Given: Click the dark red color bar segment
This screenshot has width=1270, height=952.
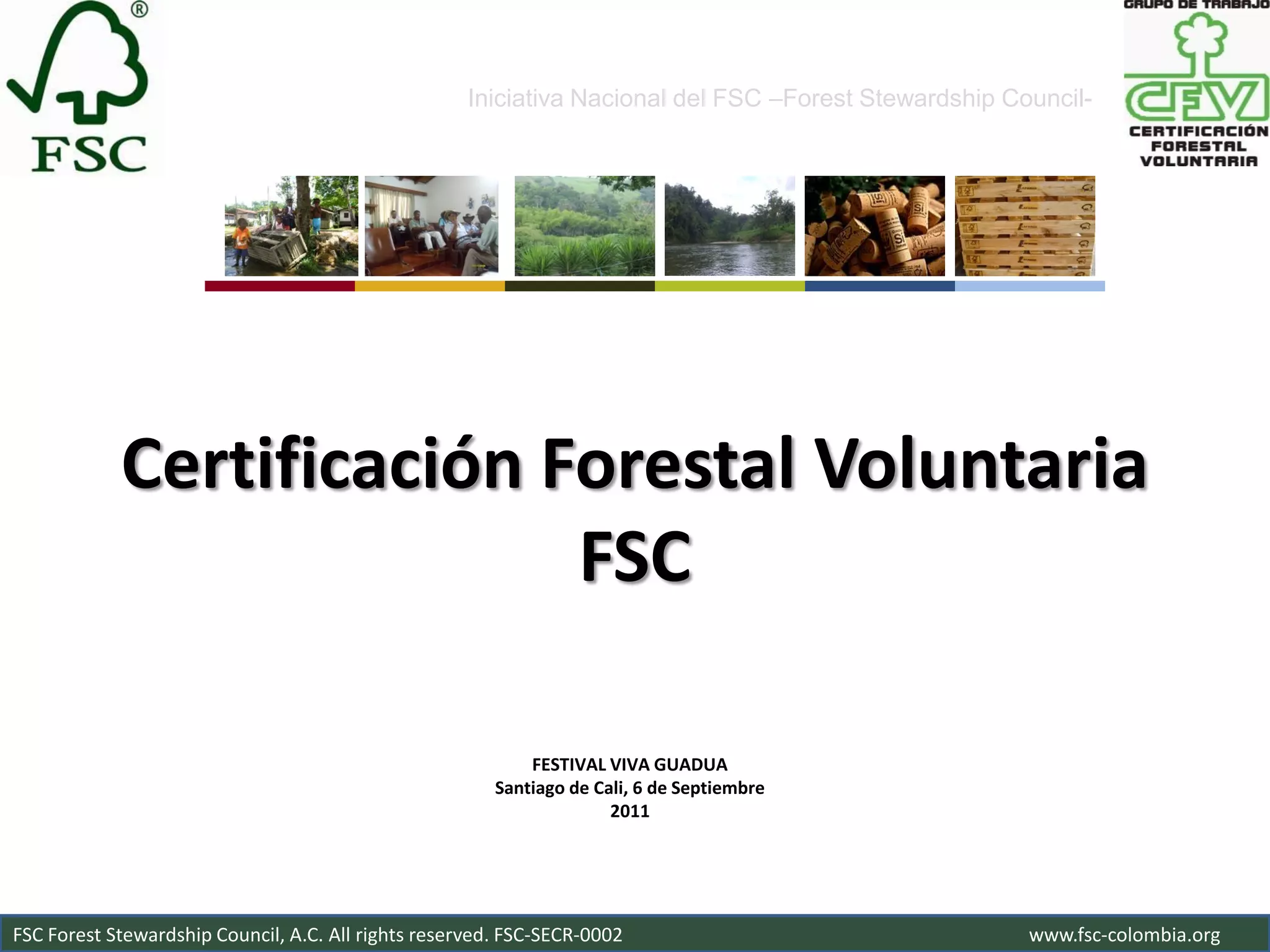Looking at the screenshot, I should click(279, 286).
